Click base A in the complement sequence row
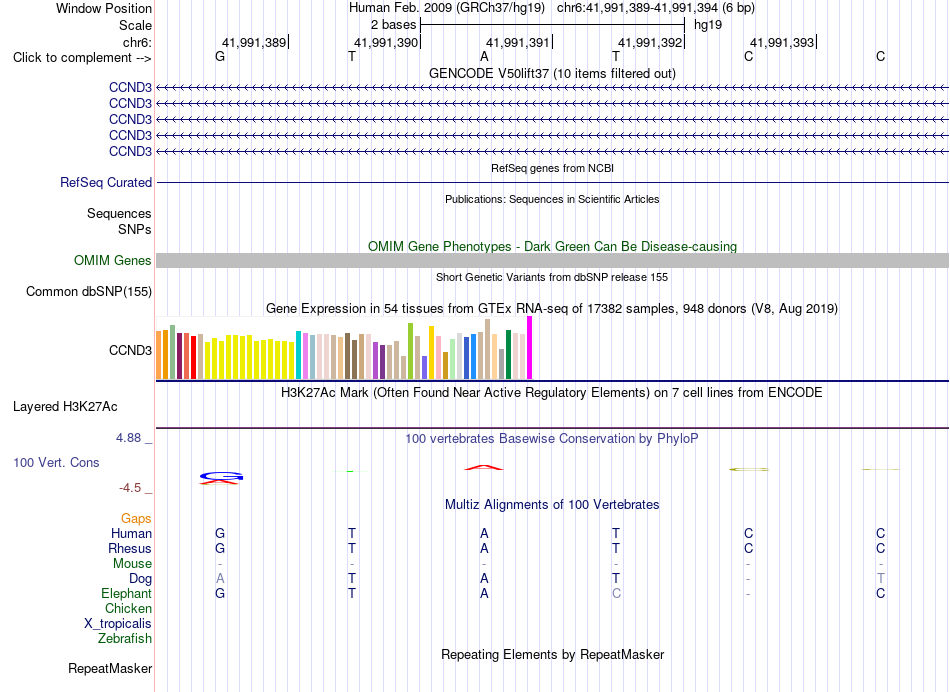 point(484,56)
